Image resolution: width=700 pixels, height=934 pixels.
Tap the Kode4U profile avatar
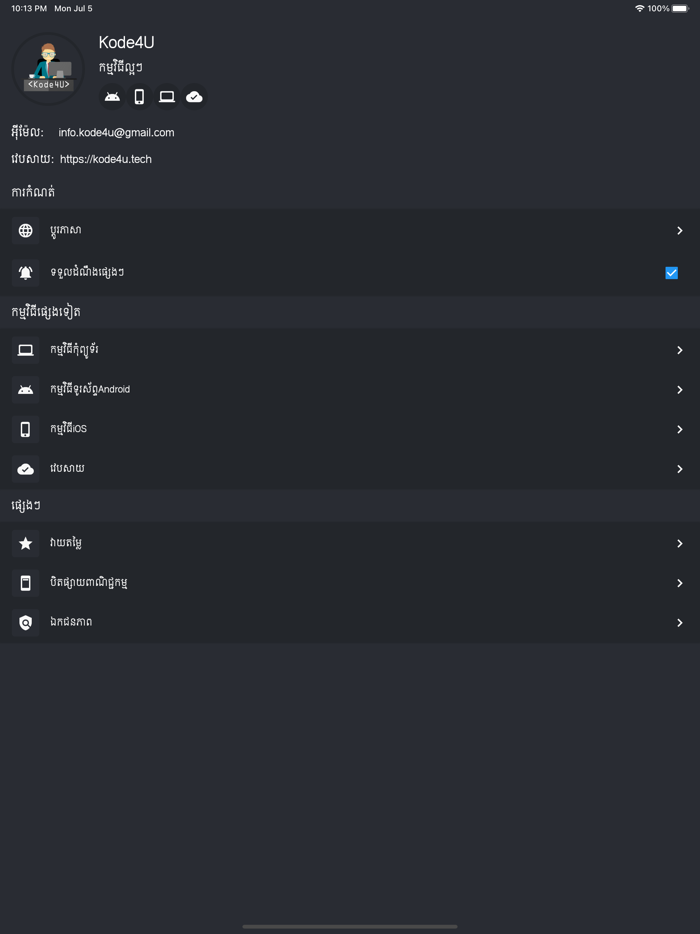pyautogui.click(x=48, y=69)
